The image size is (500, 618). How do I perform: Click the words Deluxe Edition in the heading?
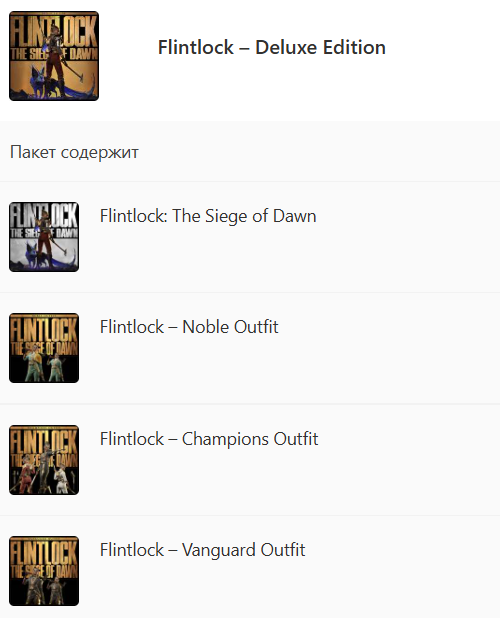320,47
